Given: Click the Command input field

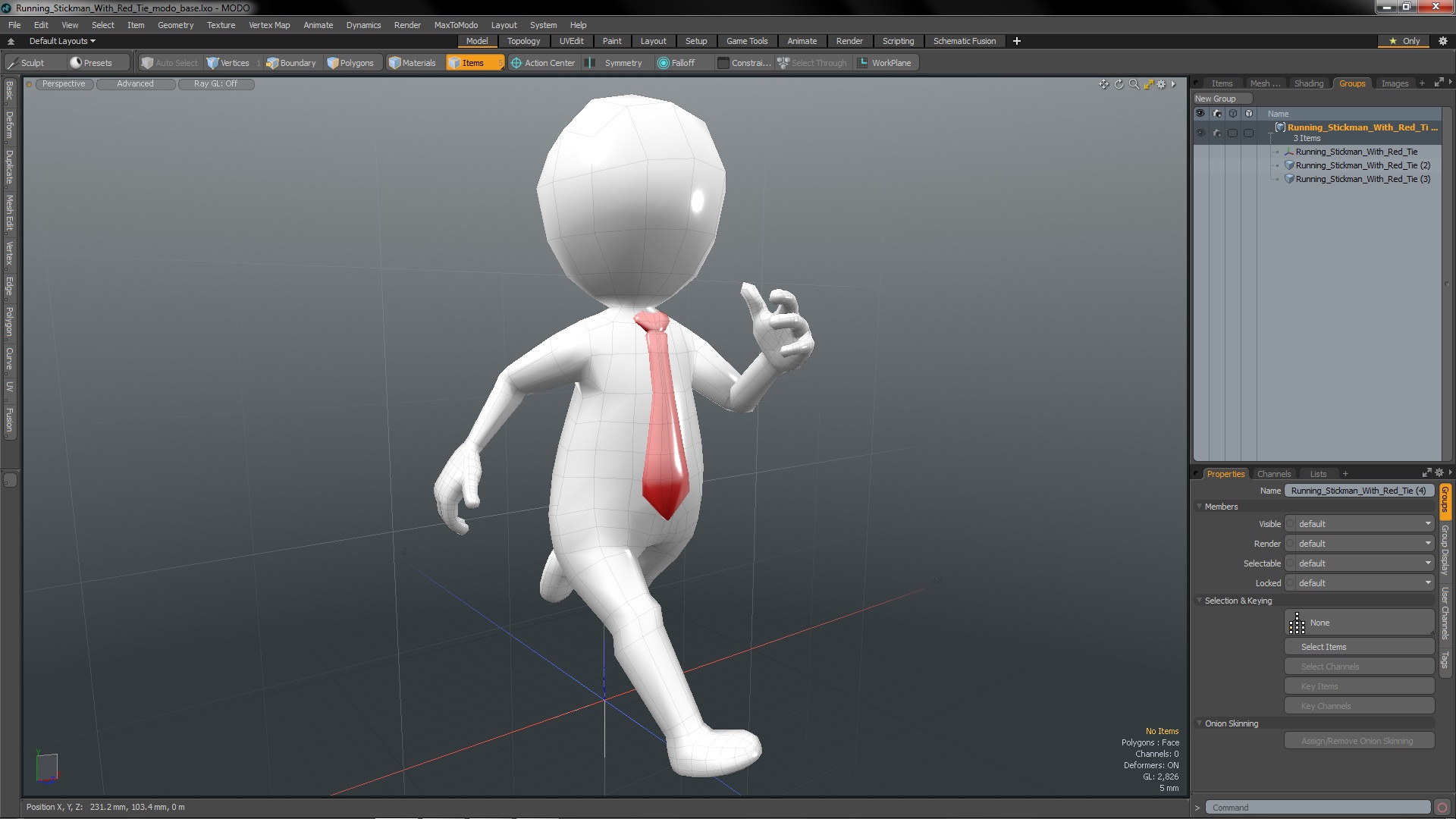Looking at the screenshot, I should (1317, 808).
